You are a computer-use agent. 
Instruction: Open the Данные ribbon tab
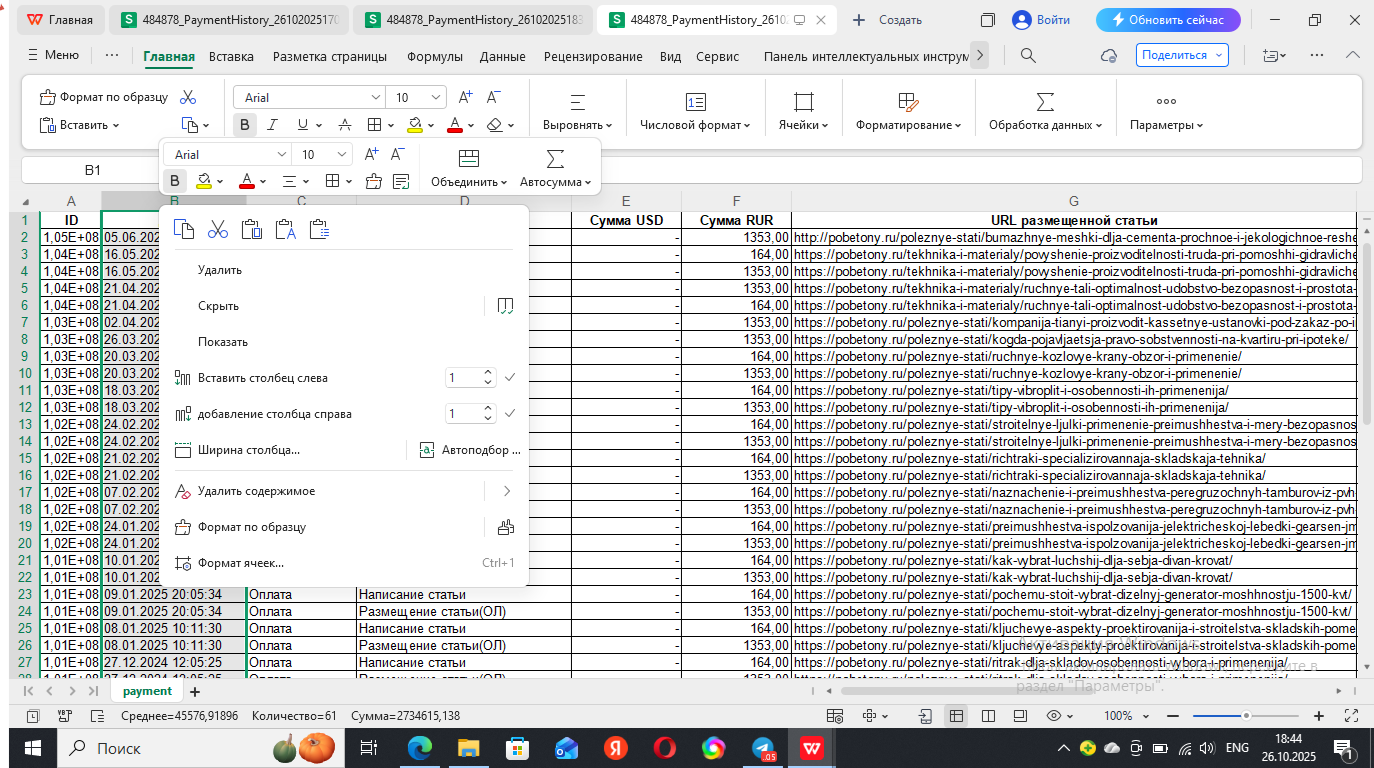(502, 56)
